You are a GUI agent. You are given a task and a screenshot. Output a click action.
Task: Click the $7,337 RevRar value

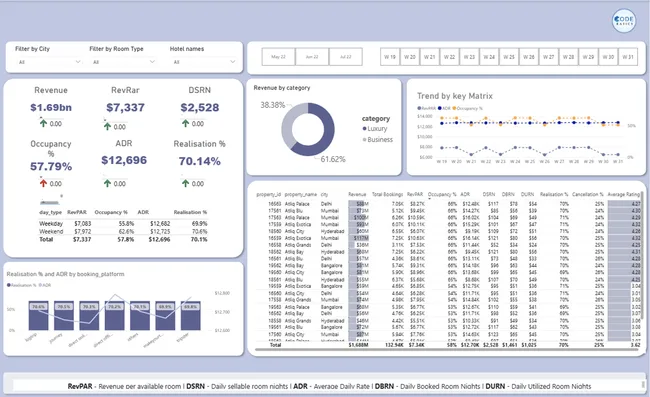click(x=125, y=107)
